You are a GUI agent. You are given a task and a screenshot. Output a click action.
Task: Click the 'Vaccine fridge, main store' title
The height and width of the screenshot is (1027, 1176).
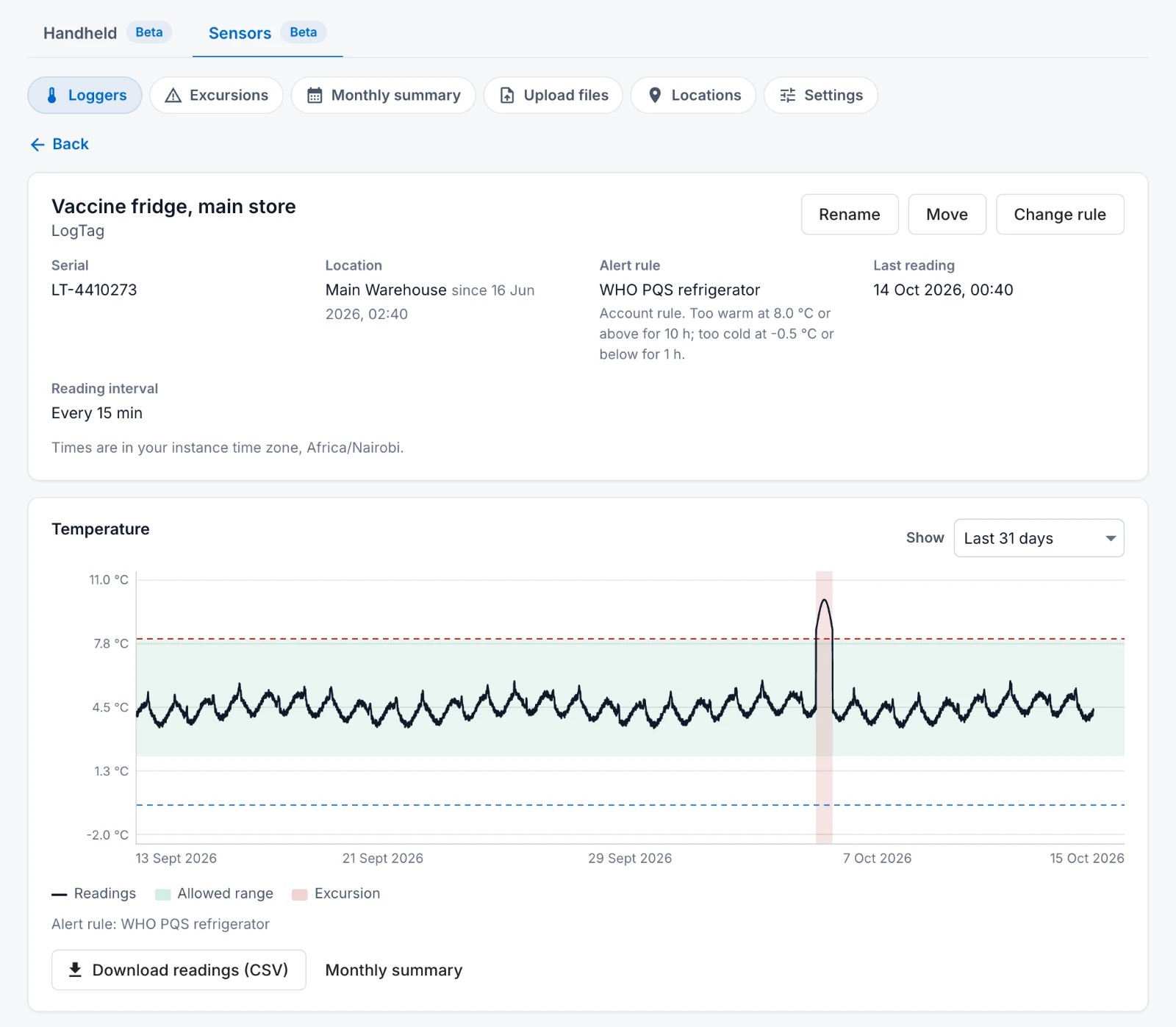pyautogui.click(x=173, y=207)
